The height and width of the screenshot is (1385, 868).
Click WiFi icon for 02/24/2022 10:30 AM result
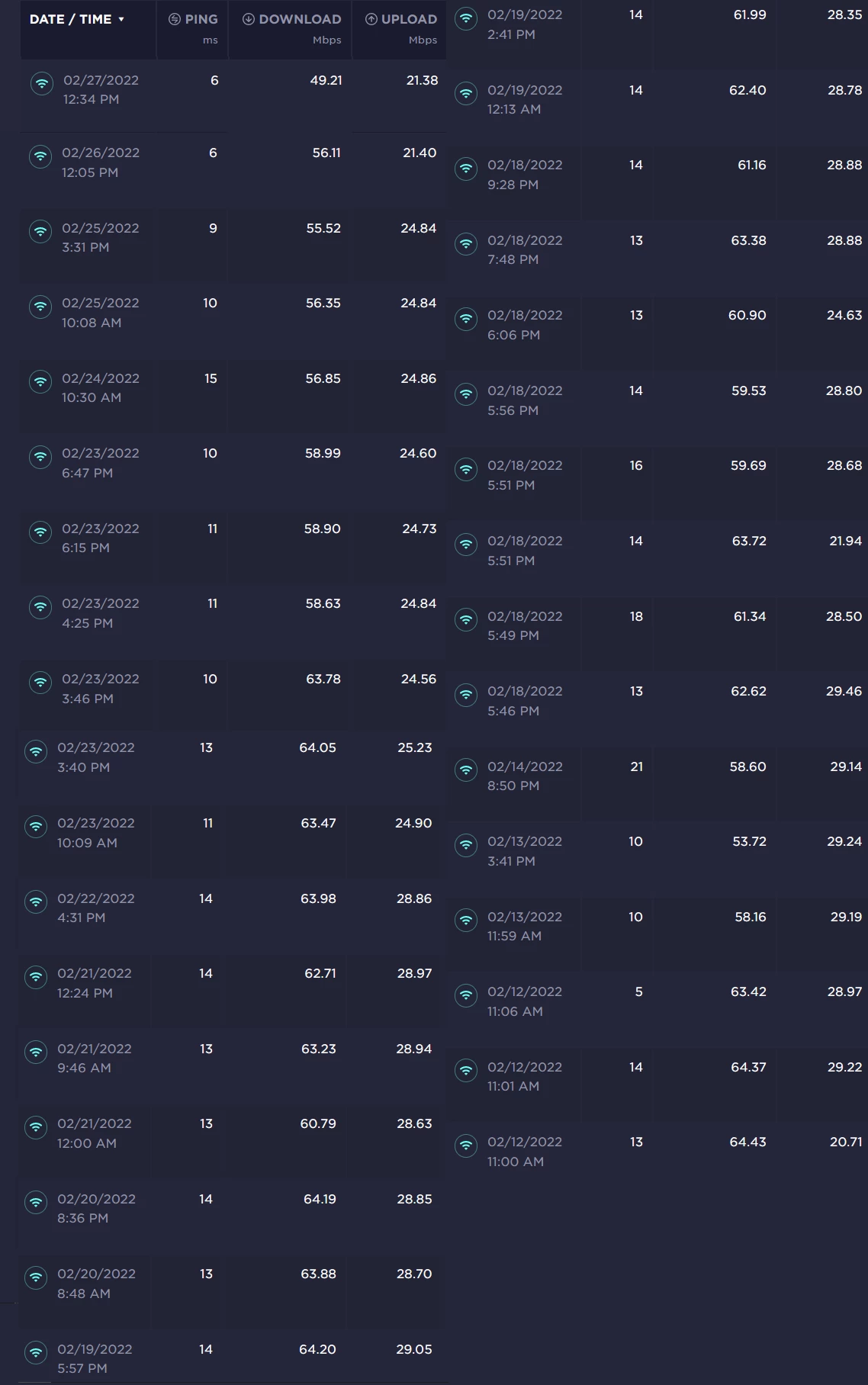click(40, 382)
